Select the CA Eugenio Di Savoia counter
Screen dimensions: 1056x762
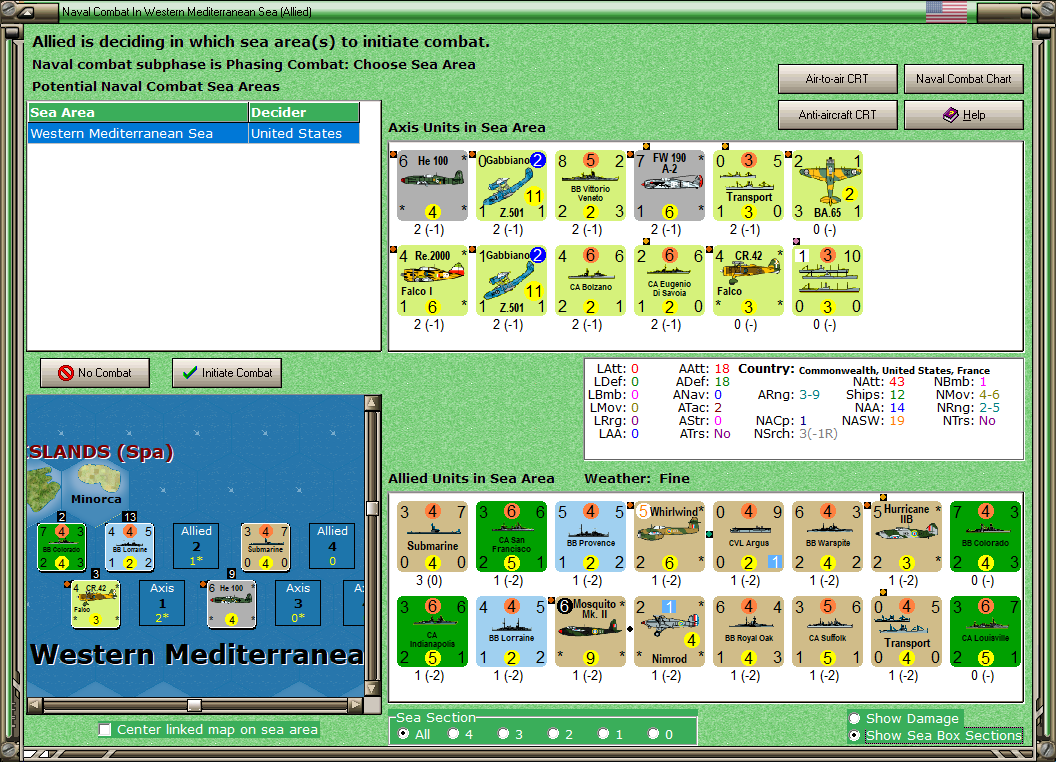tap(669, 280)
